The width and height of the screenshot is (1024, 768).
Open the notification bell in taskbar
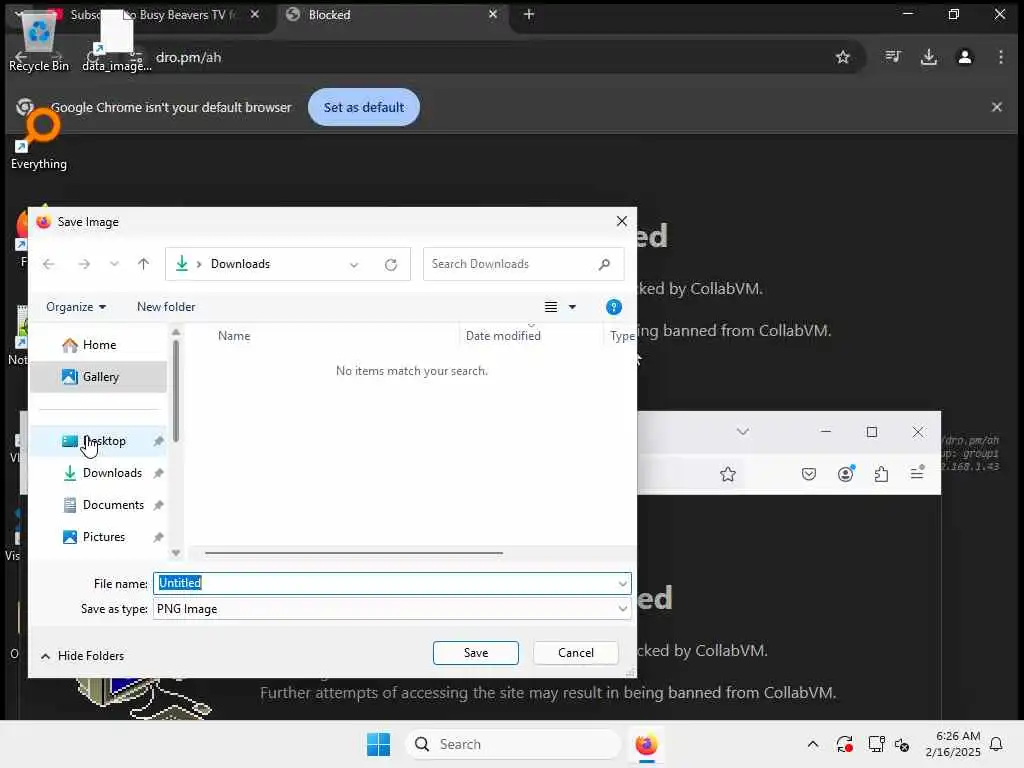point(996,744)
